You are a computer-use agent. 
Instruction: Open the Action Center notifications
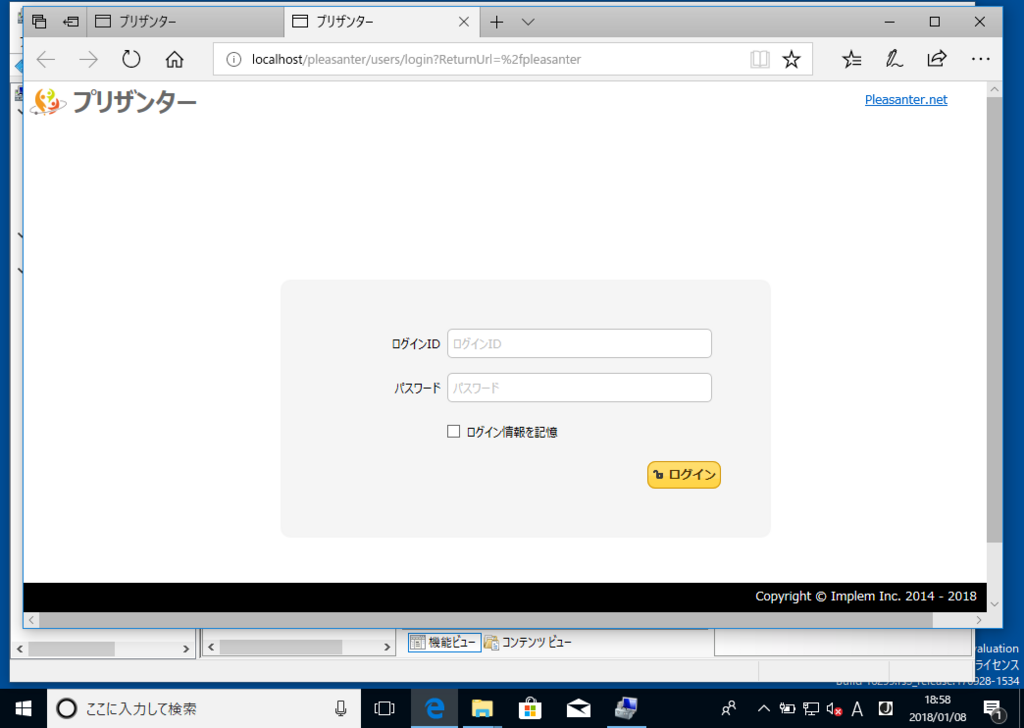click(x=993, y=708)
